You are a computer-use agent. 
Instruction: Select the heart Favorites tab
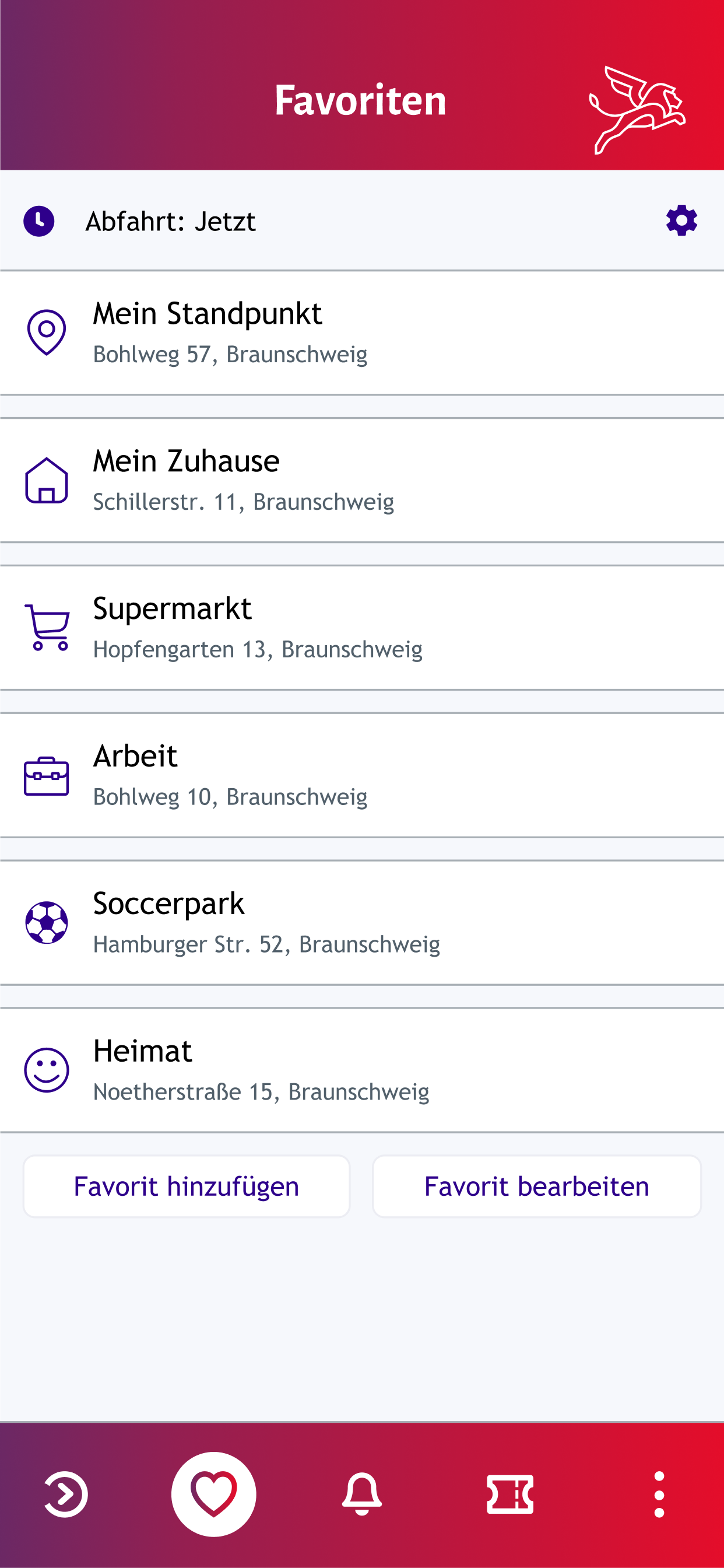coord(213,1494)
